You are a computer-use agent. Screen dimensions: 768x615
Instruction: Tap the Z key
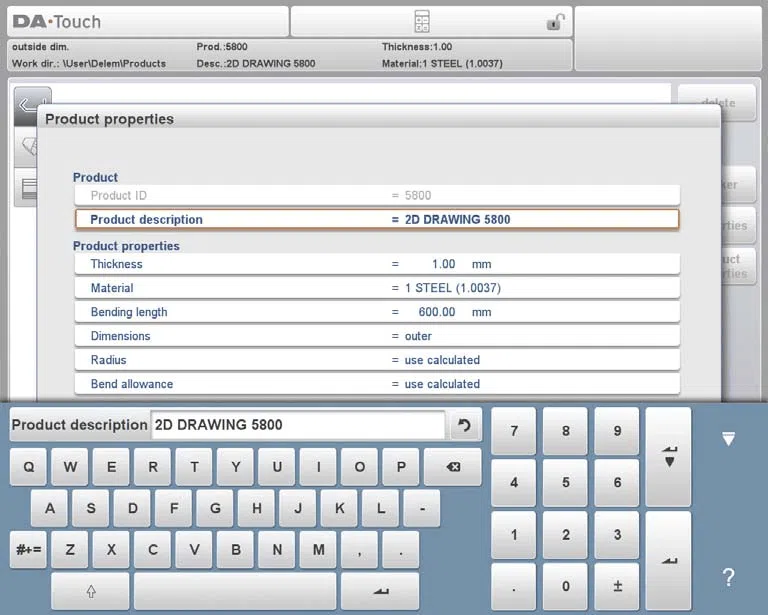tap(70, 550)
